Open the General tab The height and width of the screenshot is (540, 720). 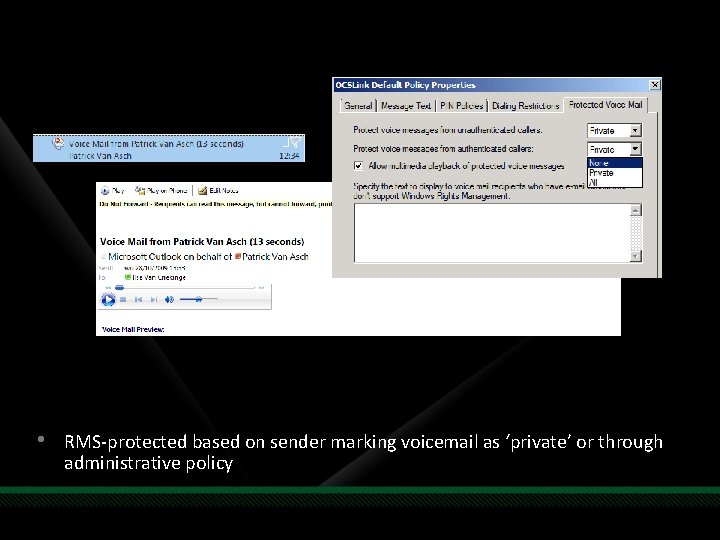coord(358,106)
